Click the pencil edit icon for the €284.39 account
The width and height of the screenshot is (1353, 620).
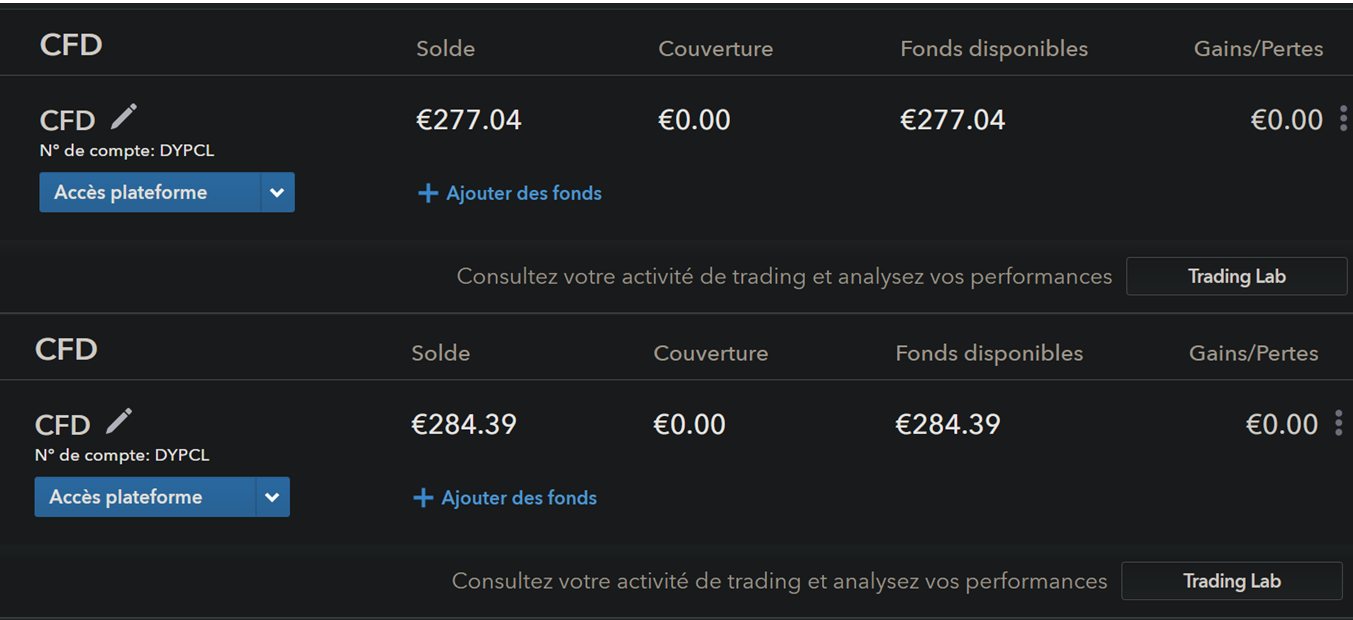tap(119, 421)
